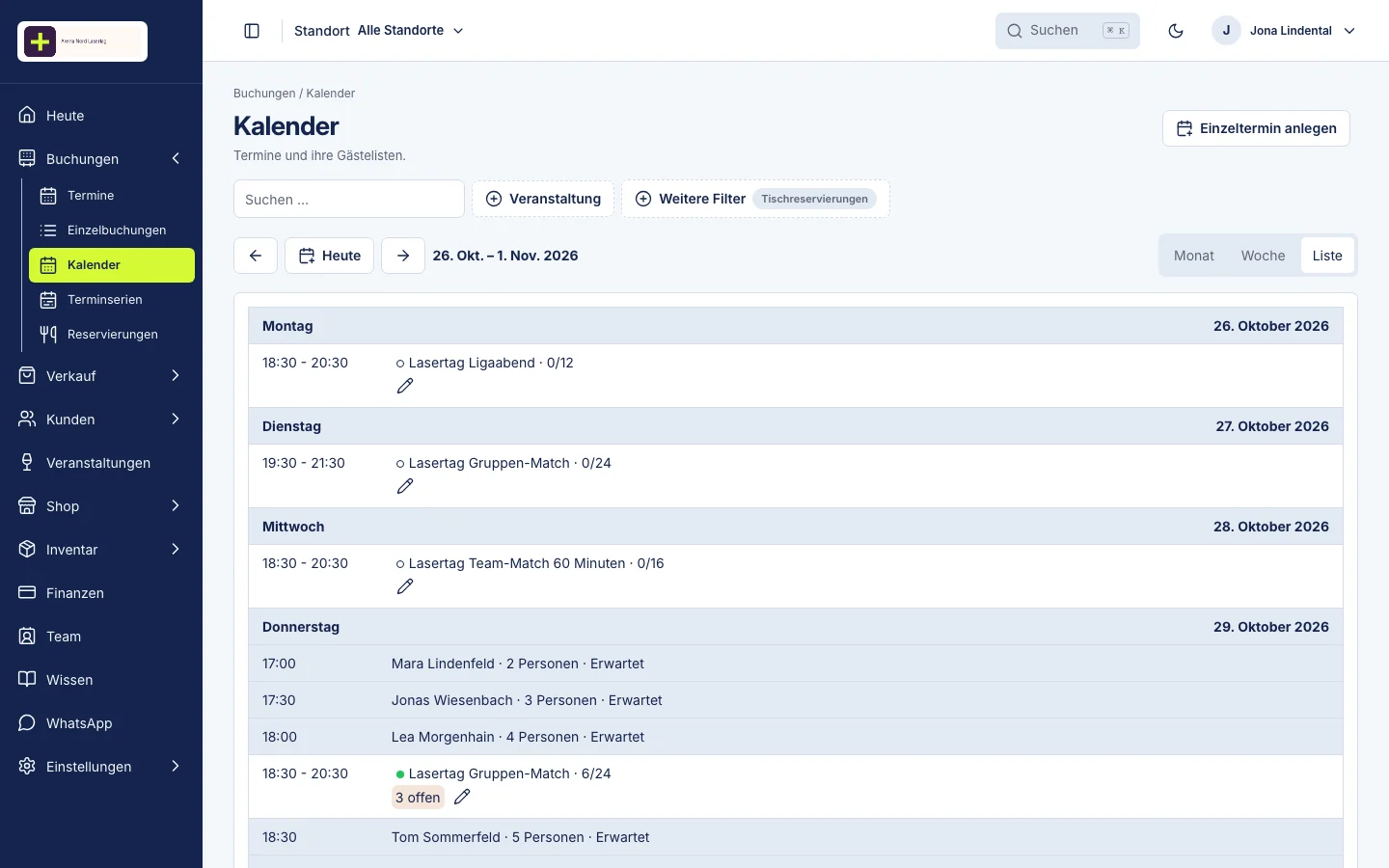Screen dimensions: 1389x868
Task: Open Veranstaltungen in sidebar
Action: (x=101, y=463)
